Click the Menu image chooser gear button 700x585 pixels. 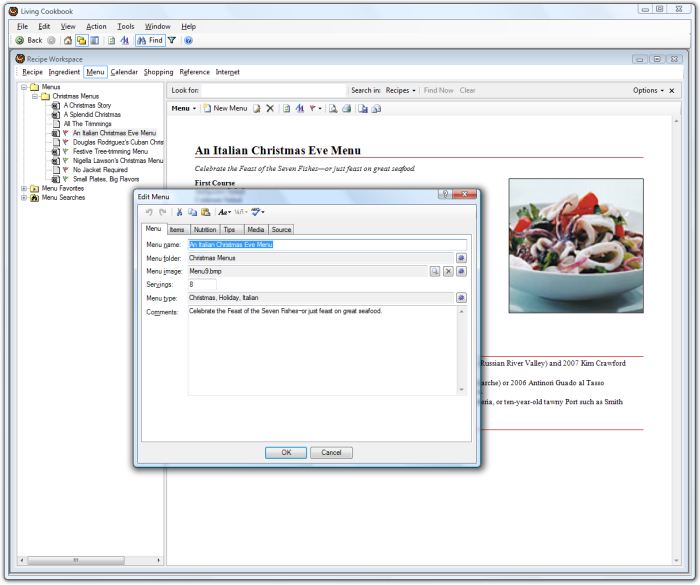461,272
